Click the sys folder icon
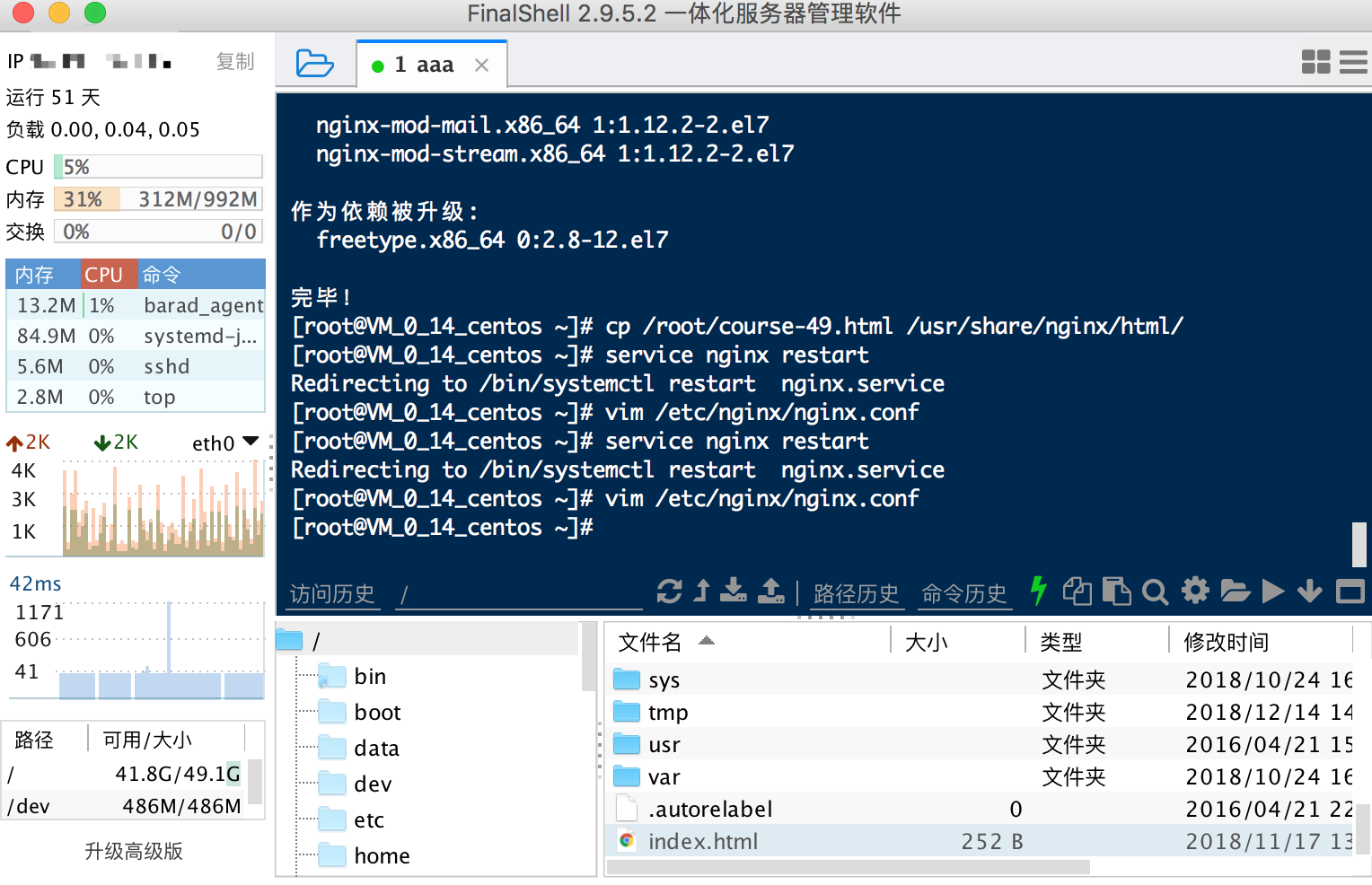Screen dimensions: 1372x885 [x=627, y=679]
